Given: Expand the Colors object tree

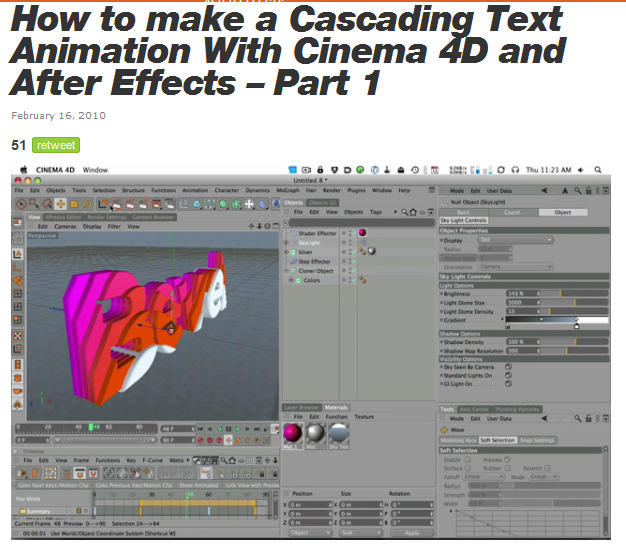Looking at the screenshot, I should coord(291,280).
